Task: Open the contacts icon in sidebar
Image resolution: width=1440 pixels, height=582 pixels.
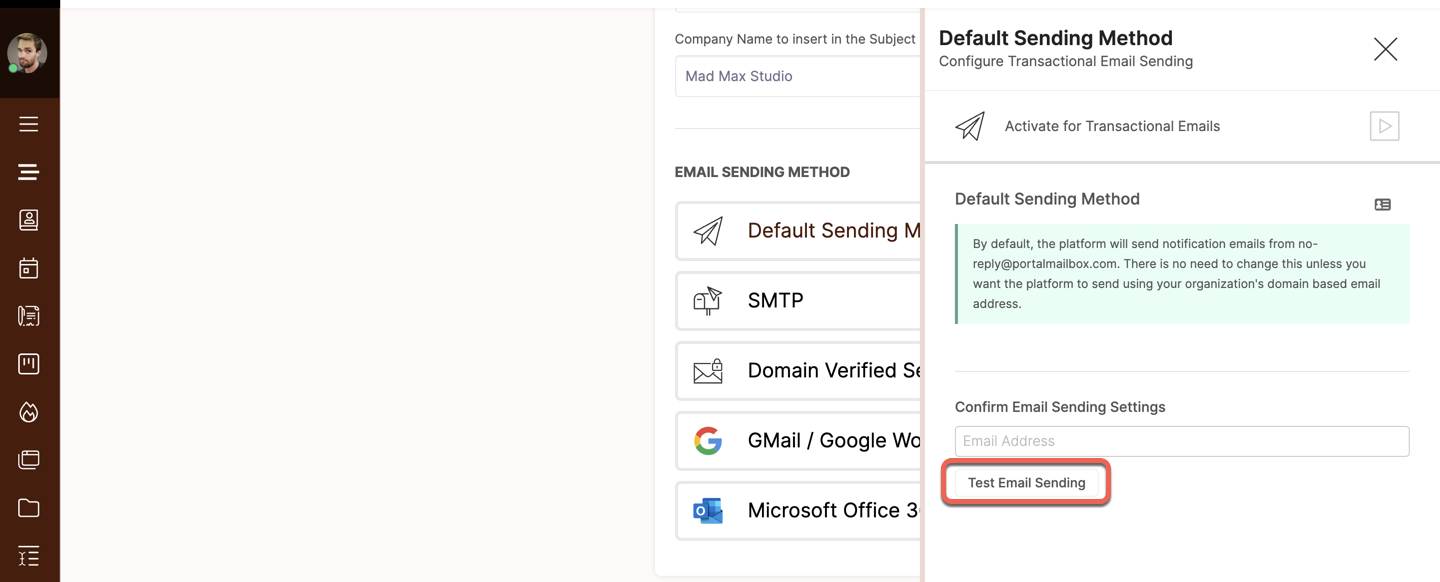Action: pos(29,220)
